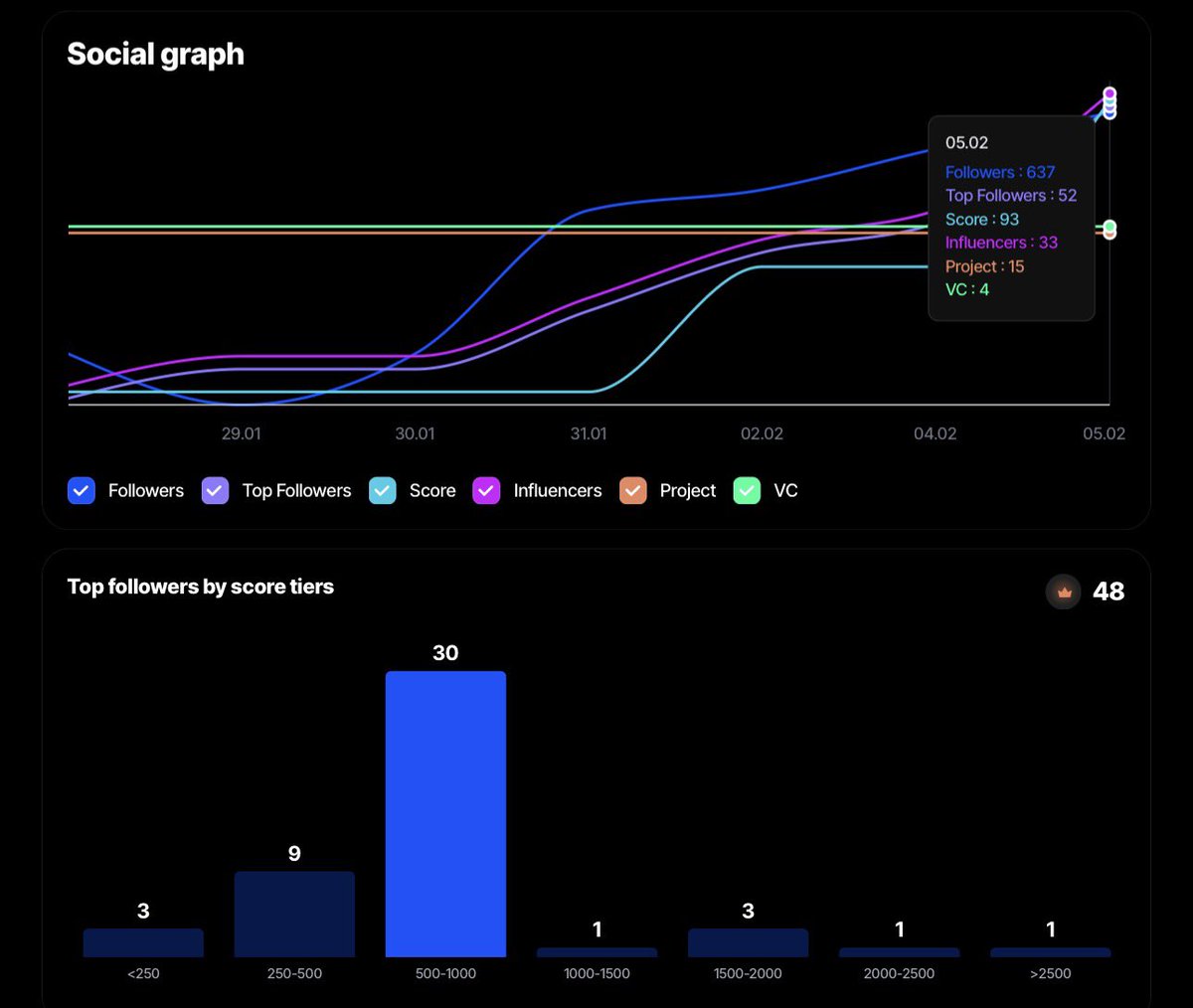Click the Score : 93 tooltip value

(982, 220)
